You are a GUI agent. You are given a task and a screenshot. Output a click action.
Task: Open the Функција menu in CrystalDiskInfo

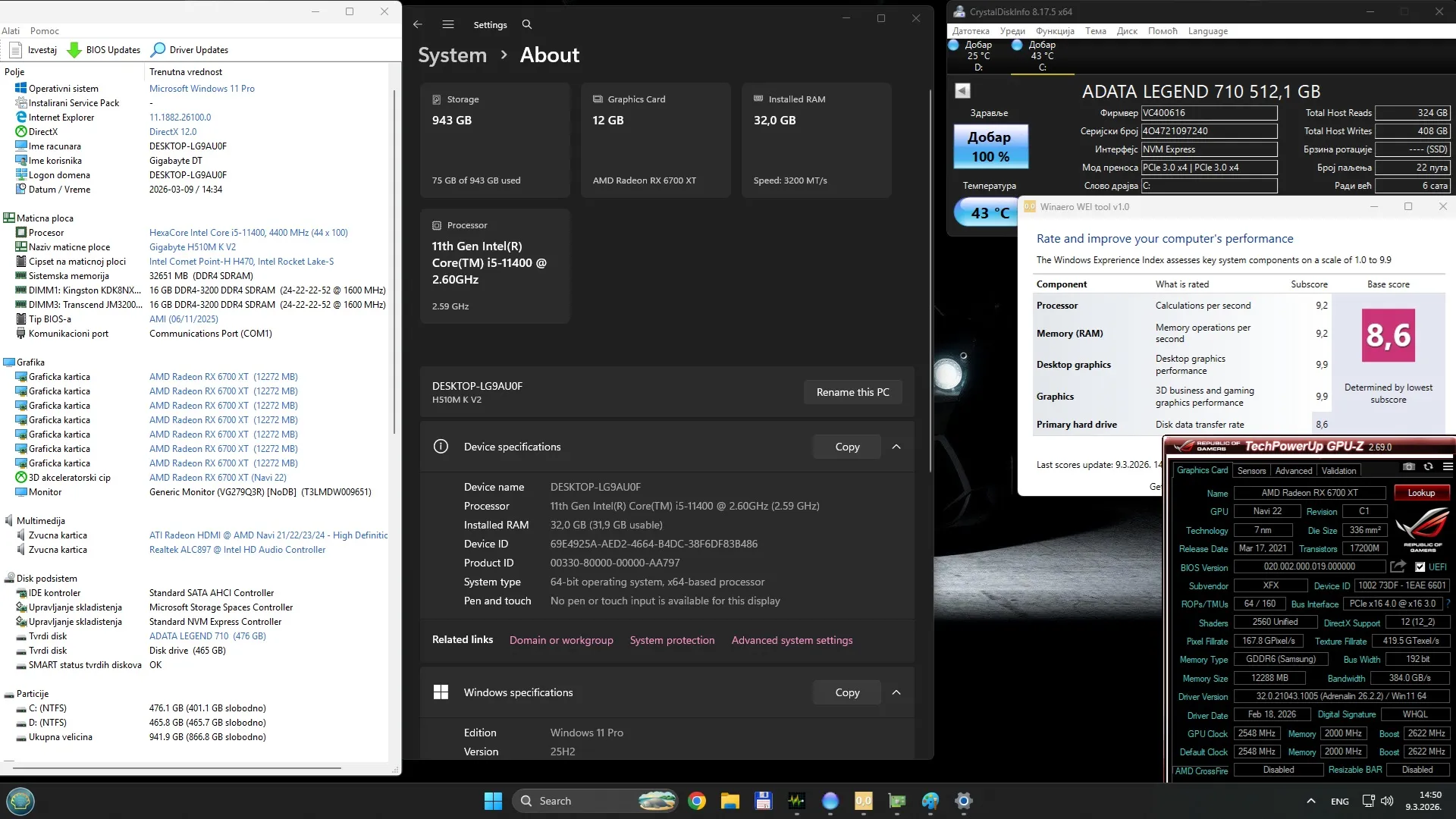1054,31
